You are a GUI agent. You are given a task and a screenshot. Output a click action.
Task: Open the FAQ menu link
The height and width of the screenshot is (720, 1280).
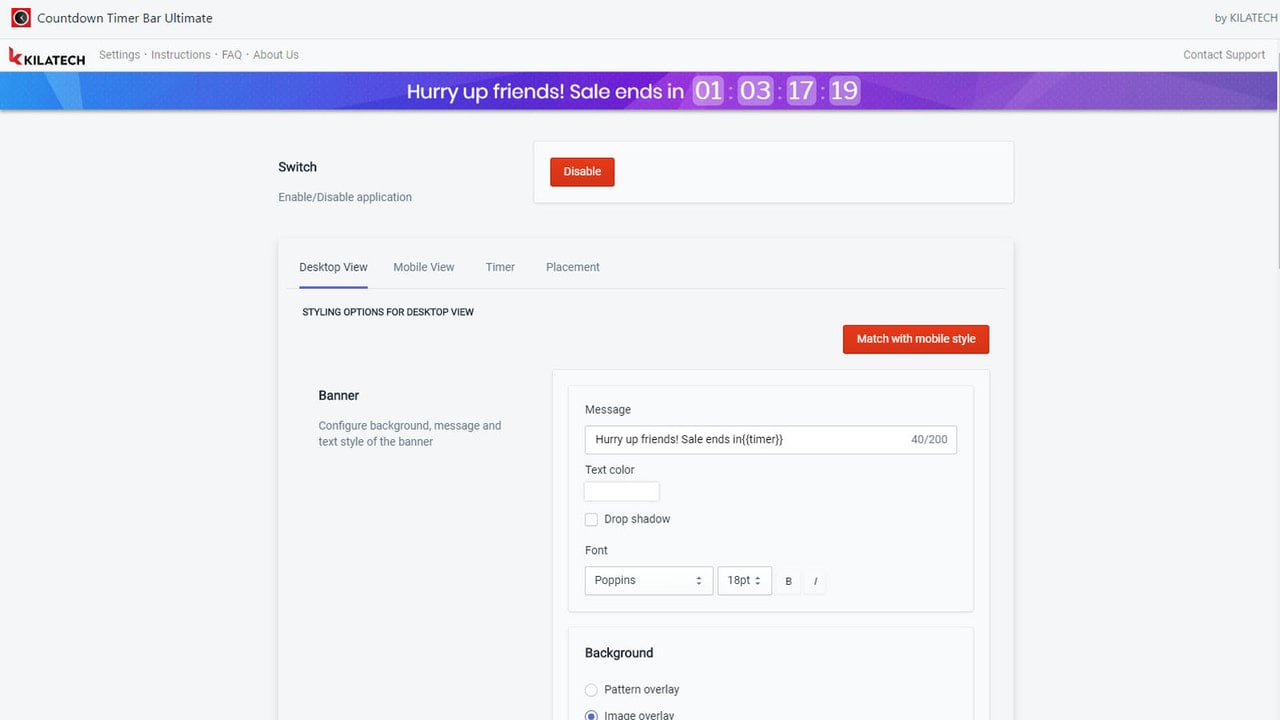232,55
